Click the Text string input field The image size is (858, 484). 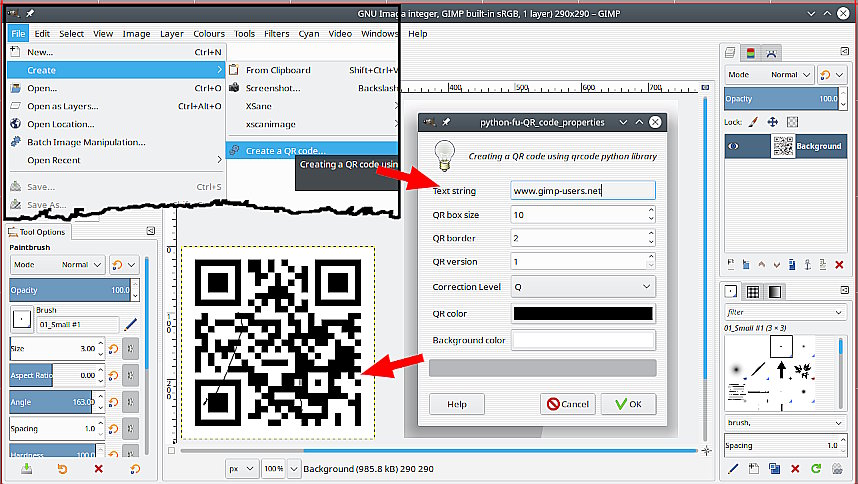coord(583,191)
